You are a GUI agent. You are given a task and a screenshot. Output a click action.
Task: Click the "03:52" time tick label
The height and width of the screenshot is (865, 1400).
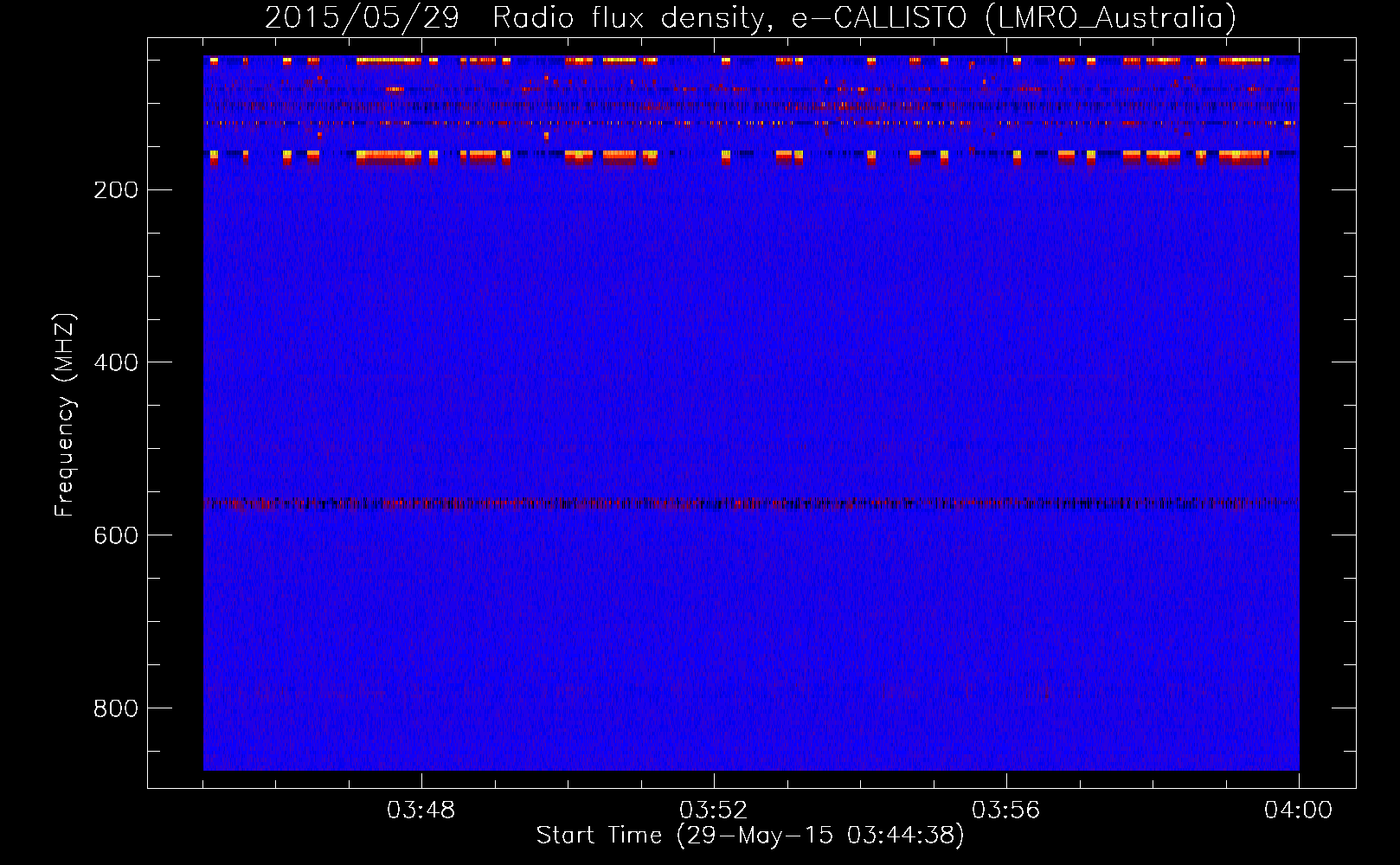pyautogui.click(x=714, y=811)
